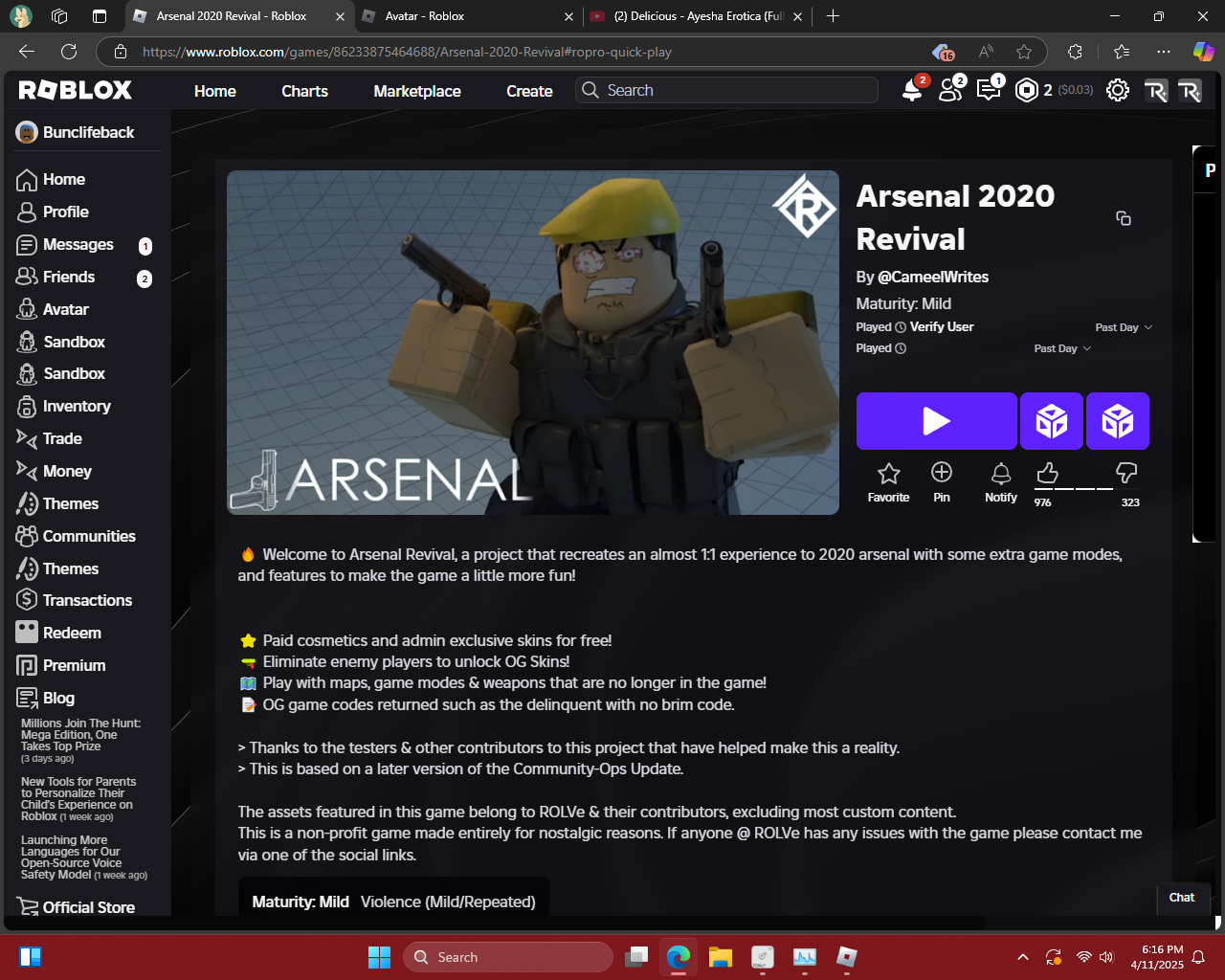Click the Robux balance icon
The image size is (1225, 980).
coord(1027,90)
